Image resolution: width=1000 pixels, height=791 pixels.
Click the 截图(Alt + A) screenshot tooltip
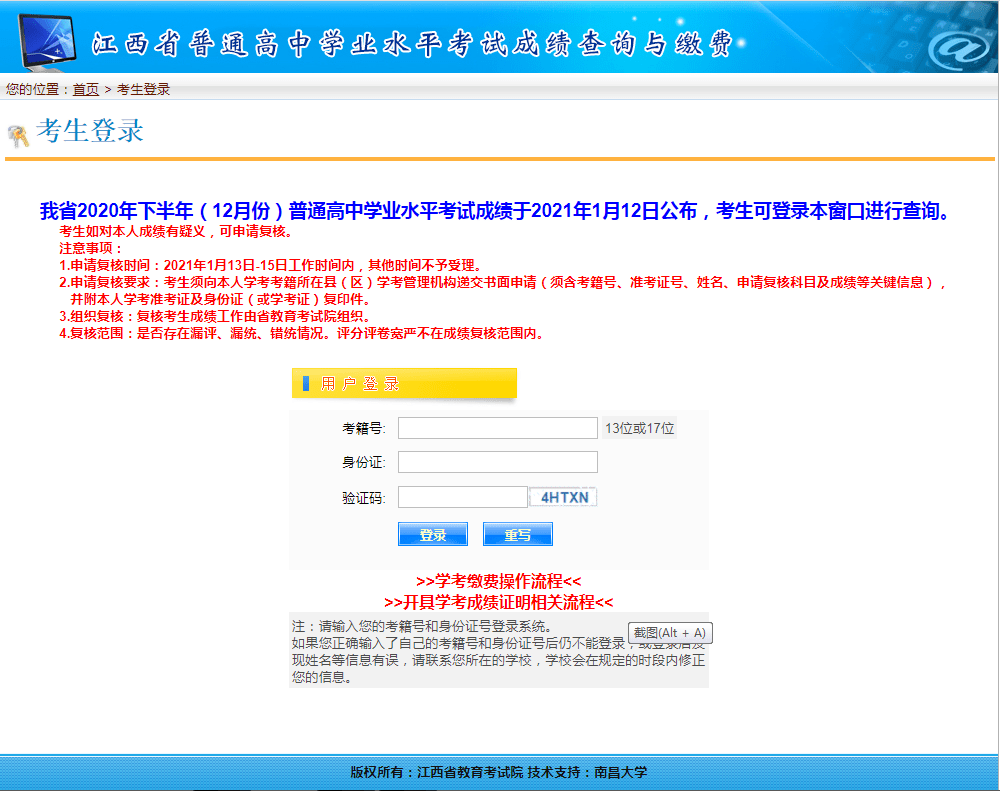coord(672,633)
